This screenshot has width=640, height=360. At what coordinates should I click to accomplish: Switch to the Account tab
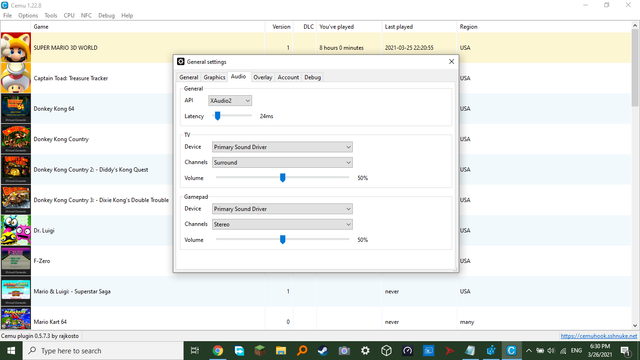(288, 77)
